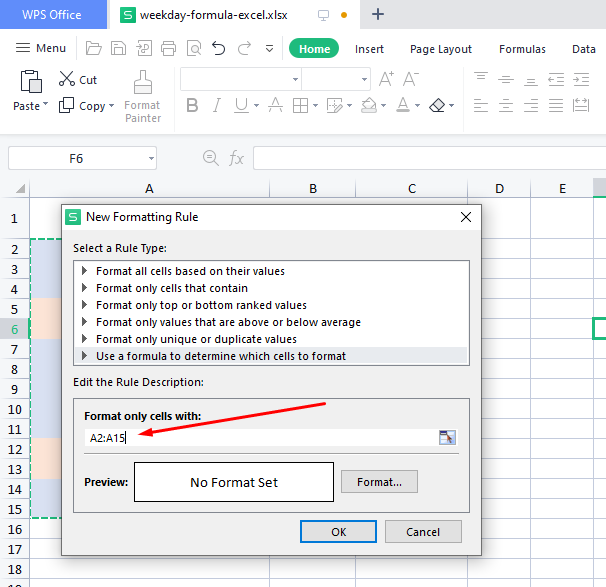Image resolution: width=606 pixels, height=587 pixels.
Task: Open the font size dropdown
Action: [364, 79]
